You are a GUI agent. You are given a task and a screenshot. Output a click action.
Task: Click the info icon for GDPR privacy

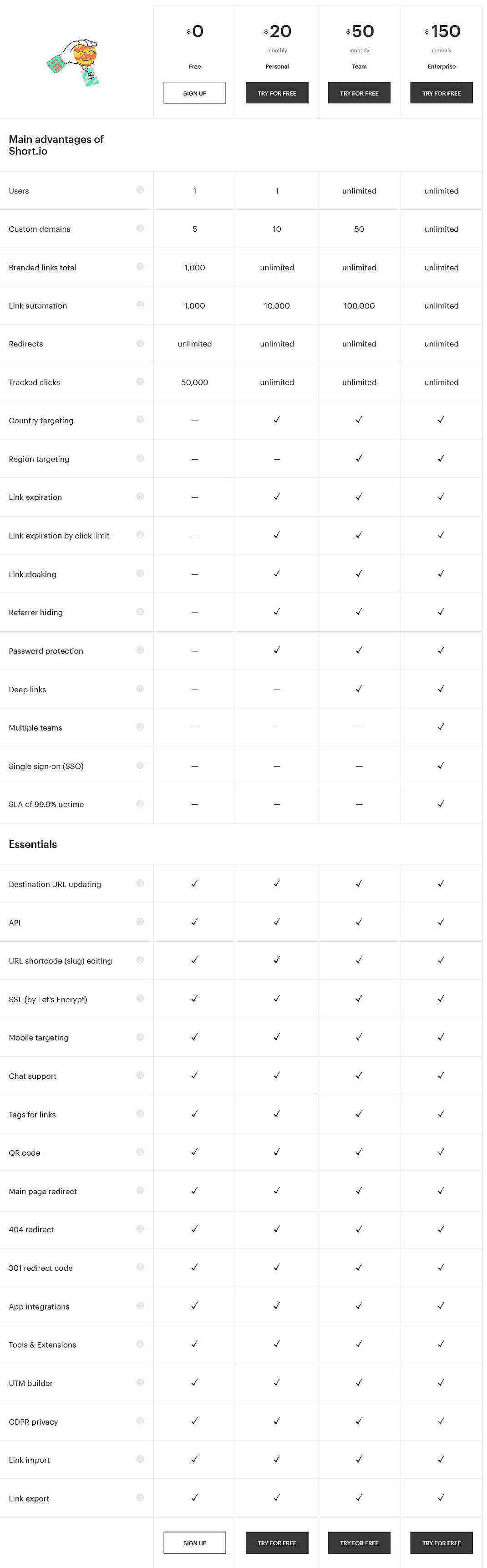point(140,1421)
